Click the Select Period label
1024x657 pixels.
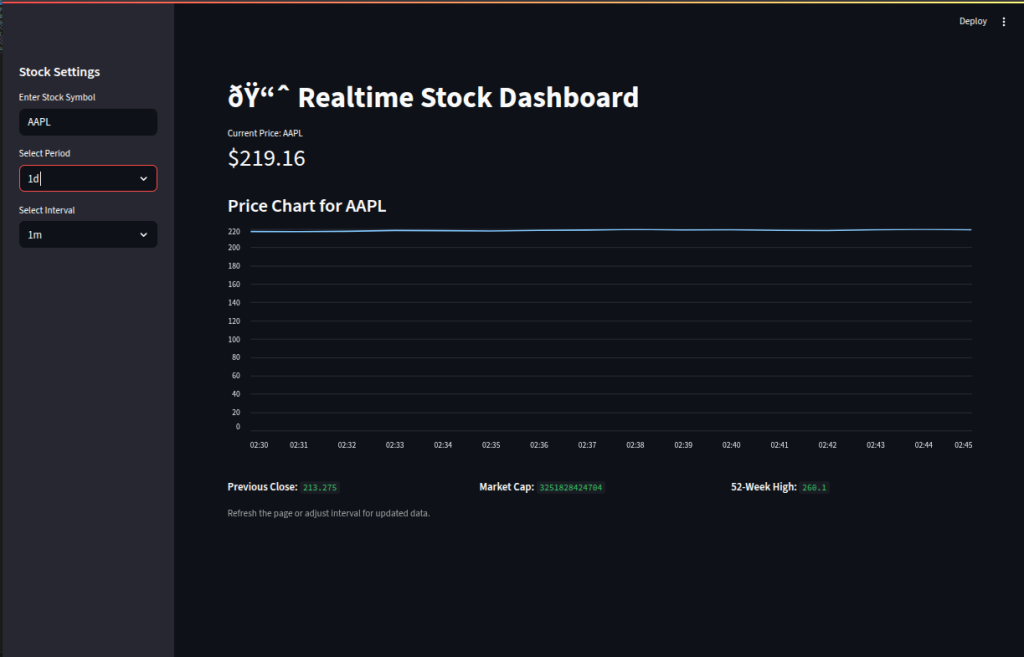point(44,153)
